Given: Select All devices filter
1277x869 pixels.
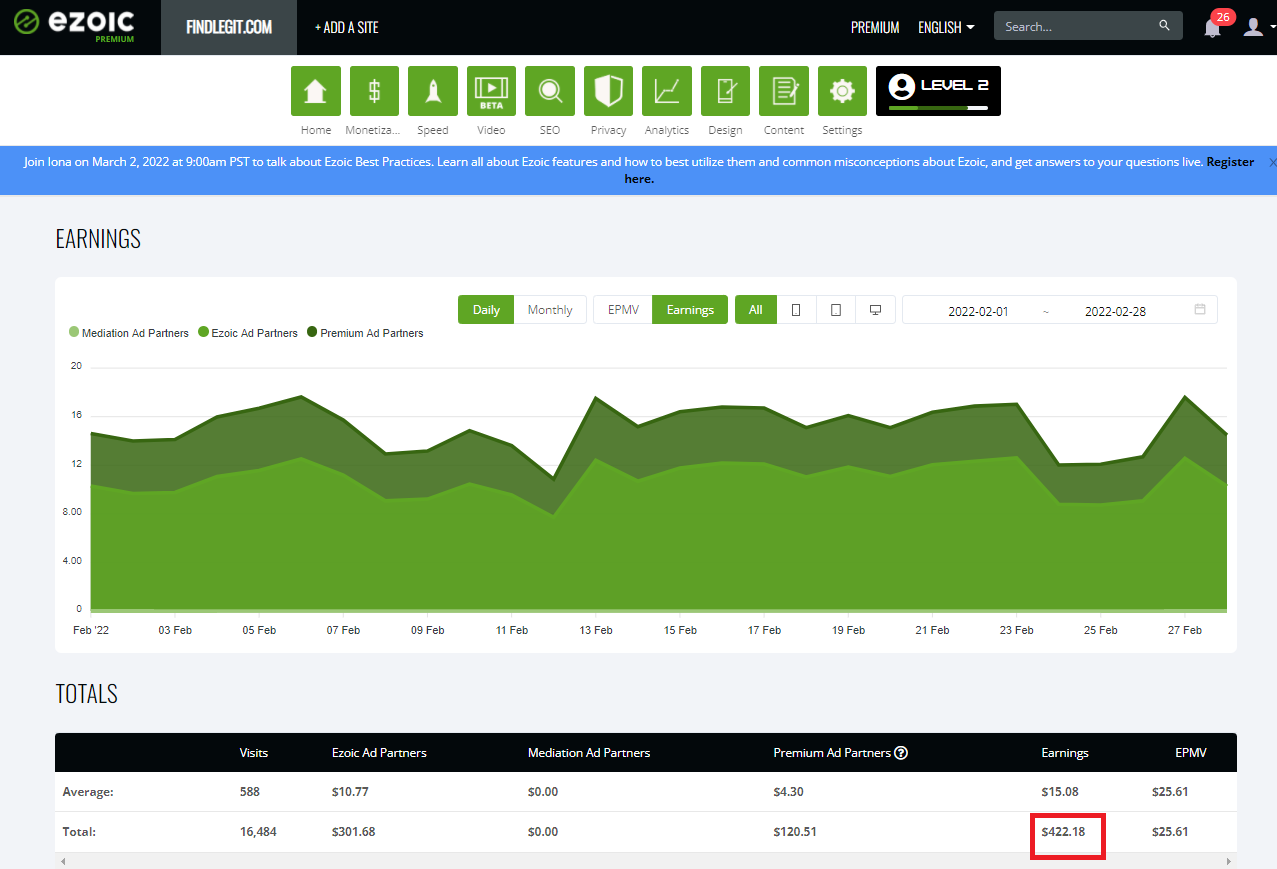Looking at the screenshot, I should point(755,310).
